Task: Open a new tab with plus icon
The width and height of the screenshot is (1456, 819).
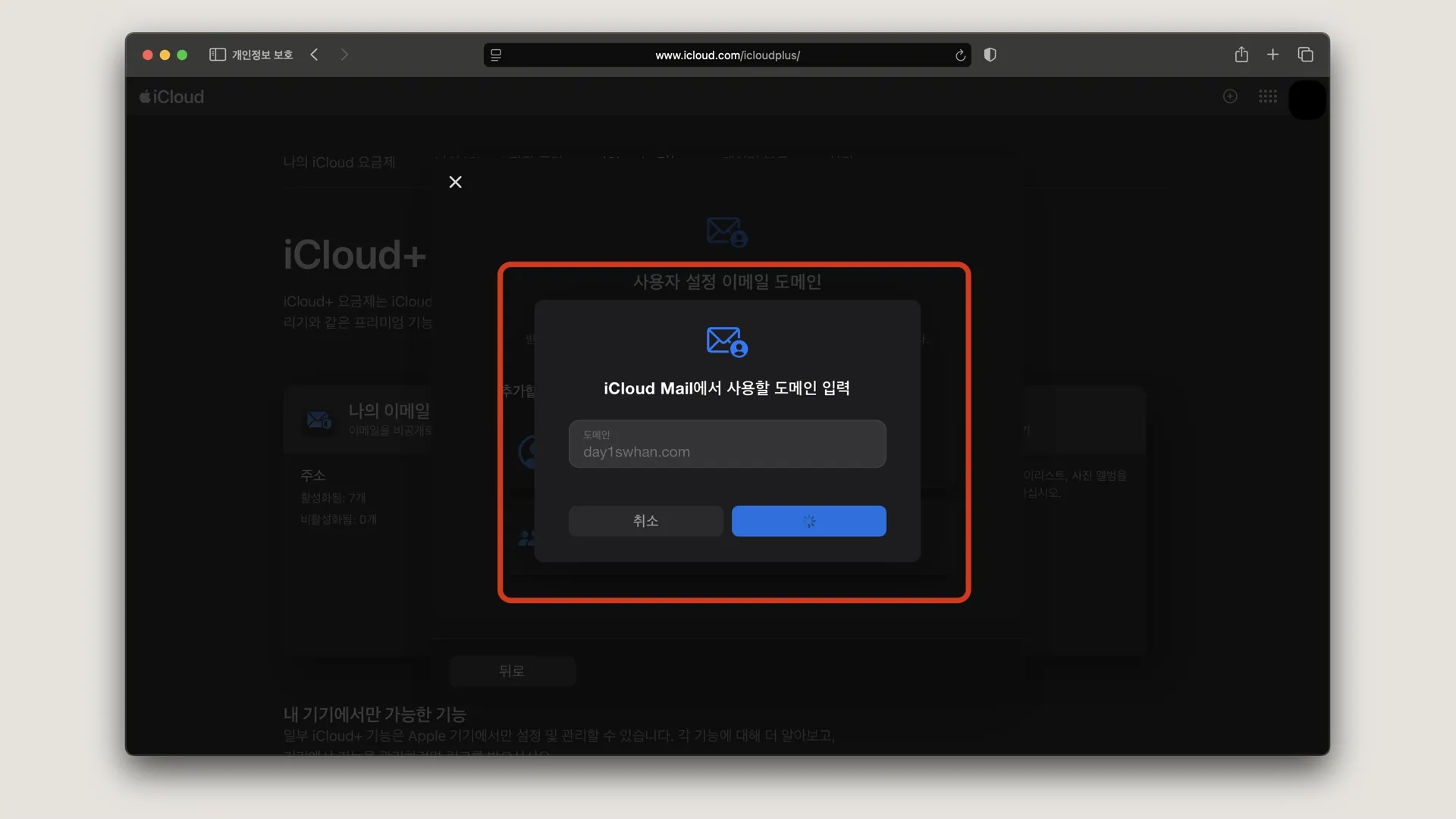Action: point(1273,55)
